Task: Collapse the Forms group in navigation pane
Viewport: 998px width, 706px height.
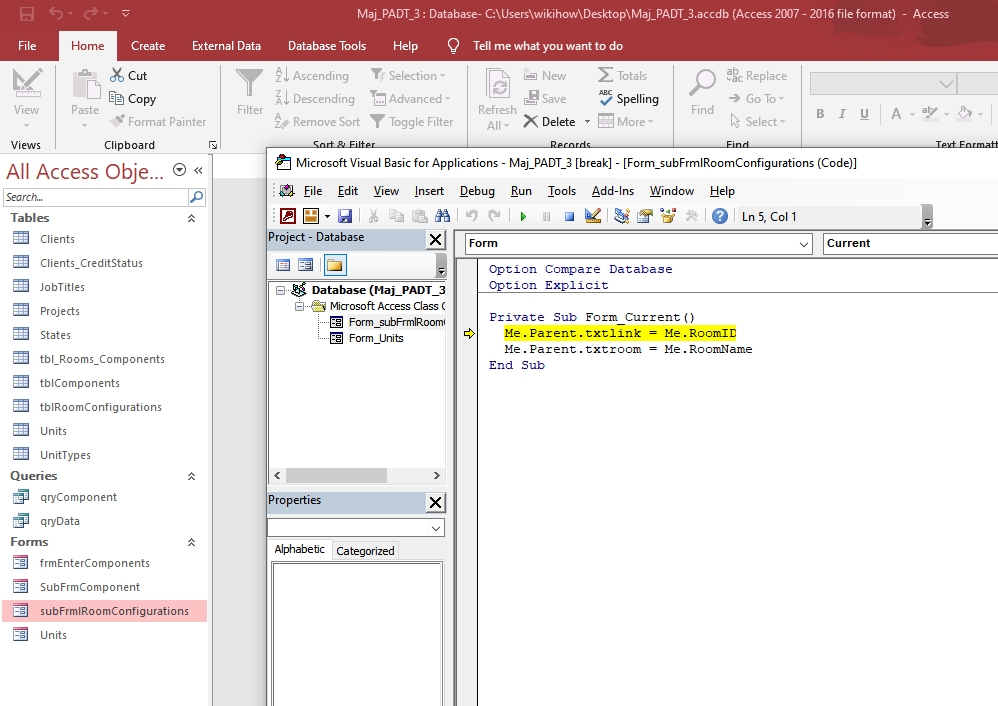Action: 191,542
